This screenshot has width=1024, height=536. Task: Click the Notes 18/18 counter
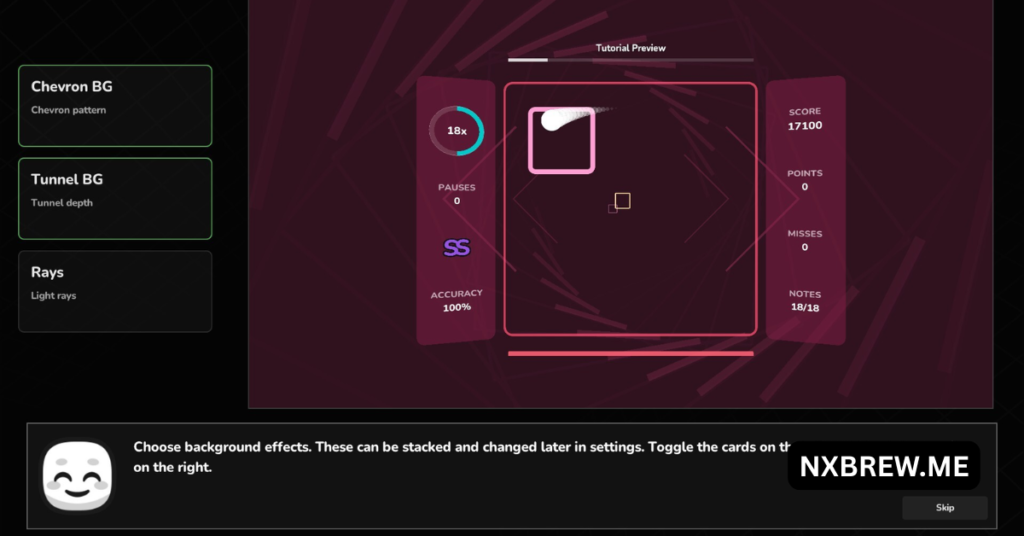click(804, 308)
